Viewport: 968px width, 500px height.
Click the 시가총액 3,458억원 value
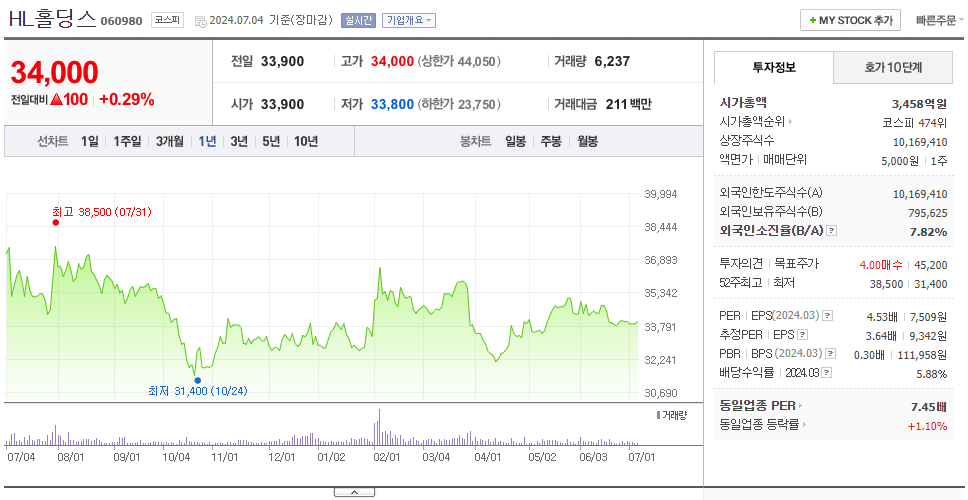coord(919,103)
